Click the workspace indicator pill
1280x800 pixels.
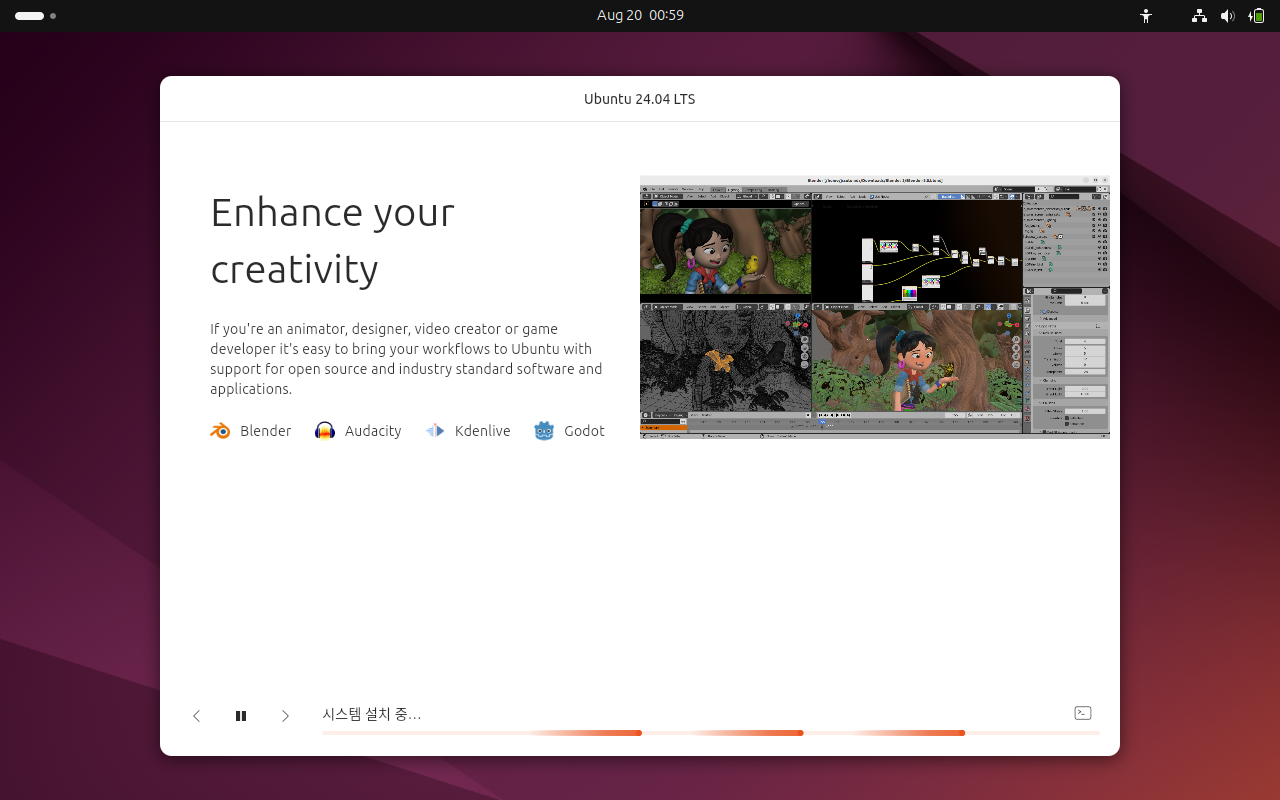(29, 16)
